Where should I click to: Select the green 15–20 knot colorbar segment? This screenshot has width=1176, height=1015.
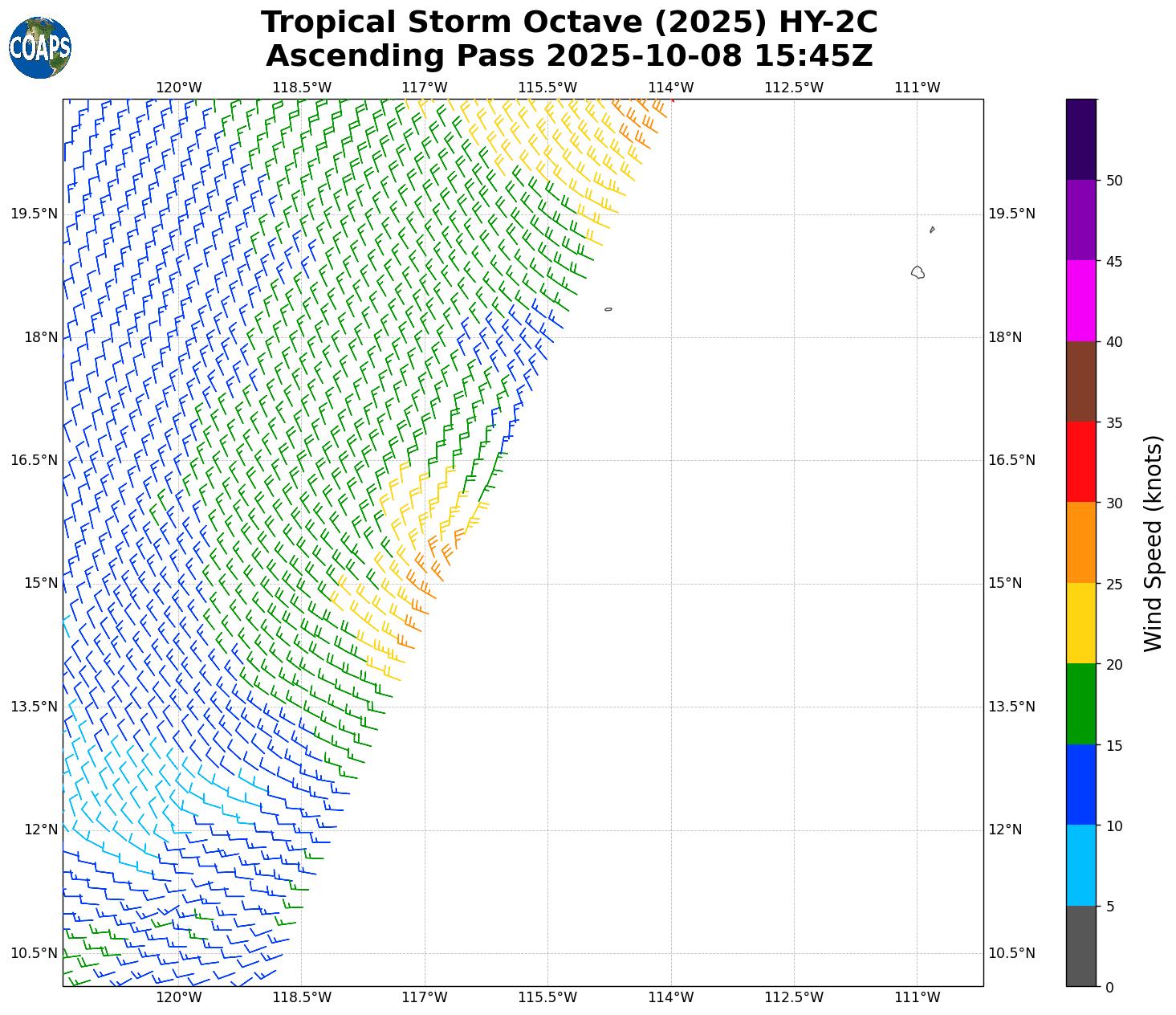click(1080, 703)
